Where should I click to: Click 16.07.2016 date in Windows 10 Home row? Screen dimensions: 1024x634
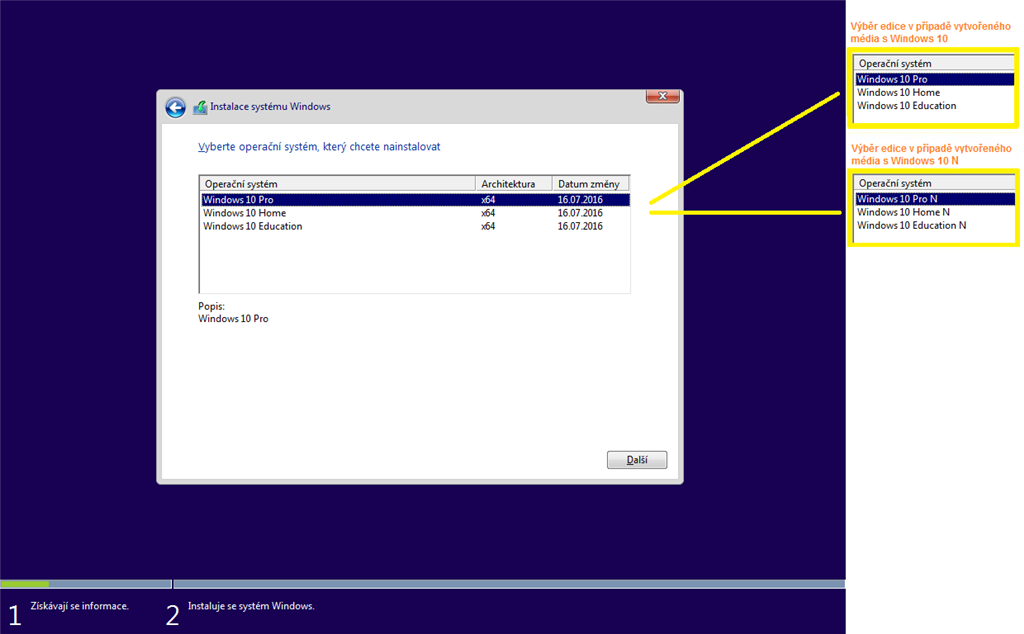pyautogui.click(x=580, y=213)
